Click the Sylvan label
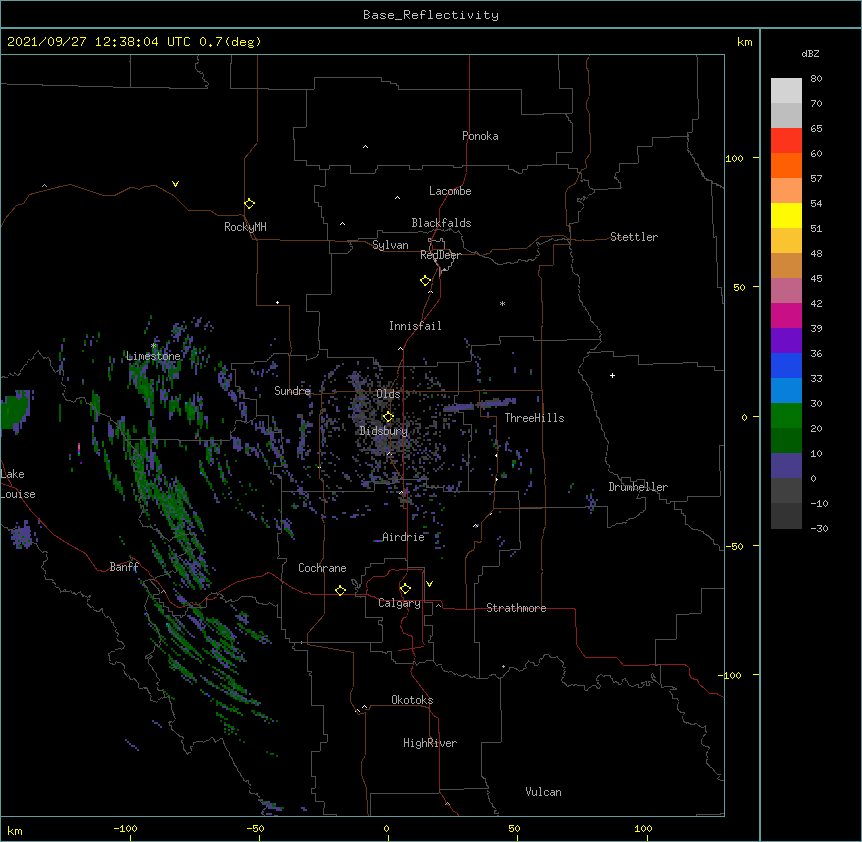Viewport: 862px width, 842px height. [x=390, y=245]
